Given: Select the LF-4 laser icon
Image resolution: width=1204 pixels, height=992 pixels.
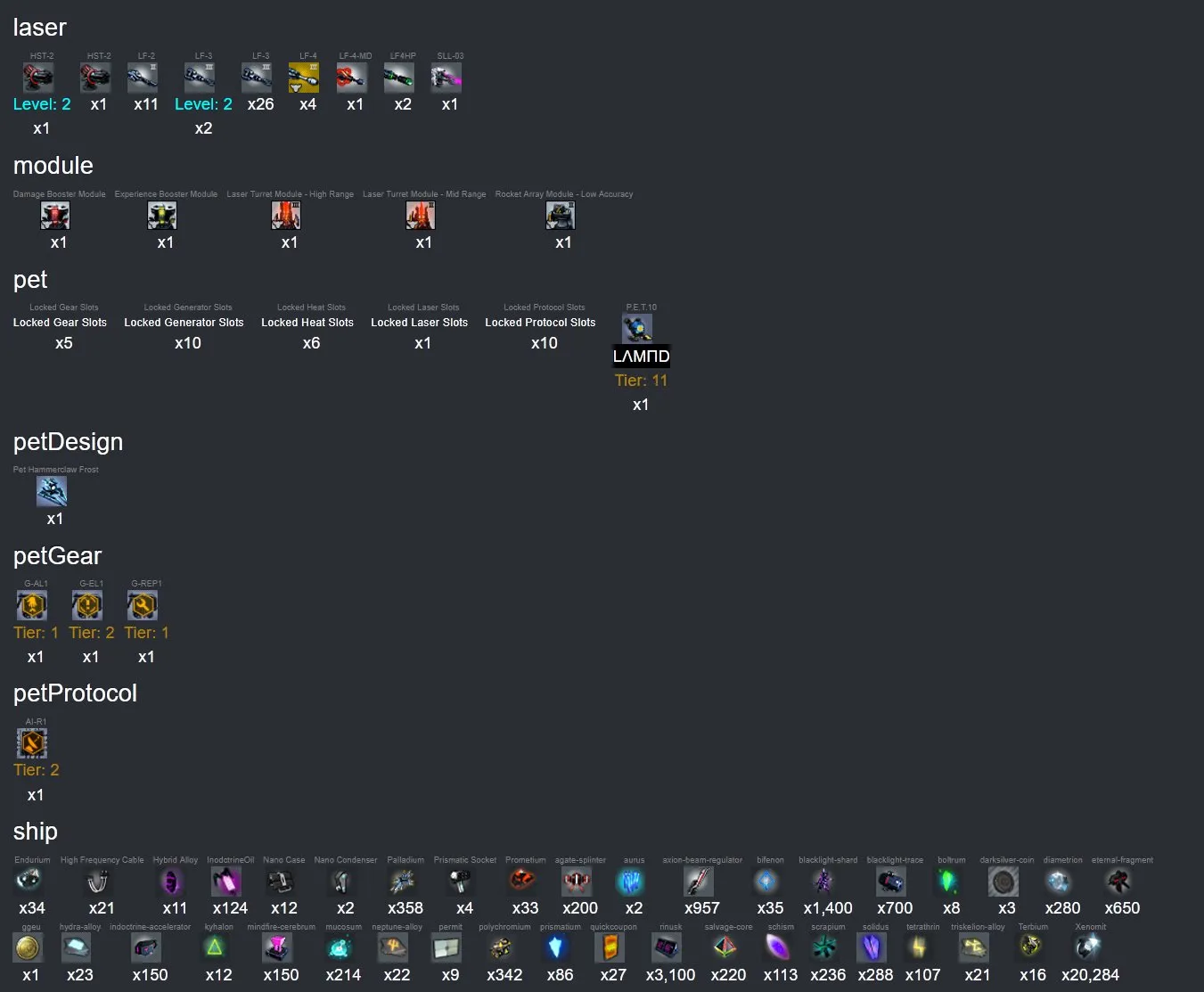Looking at the screenshot, I should (304, 78).
